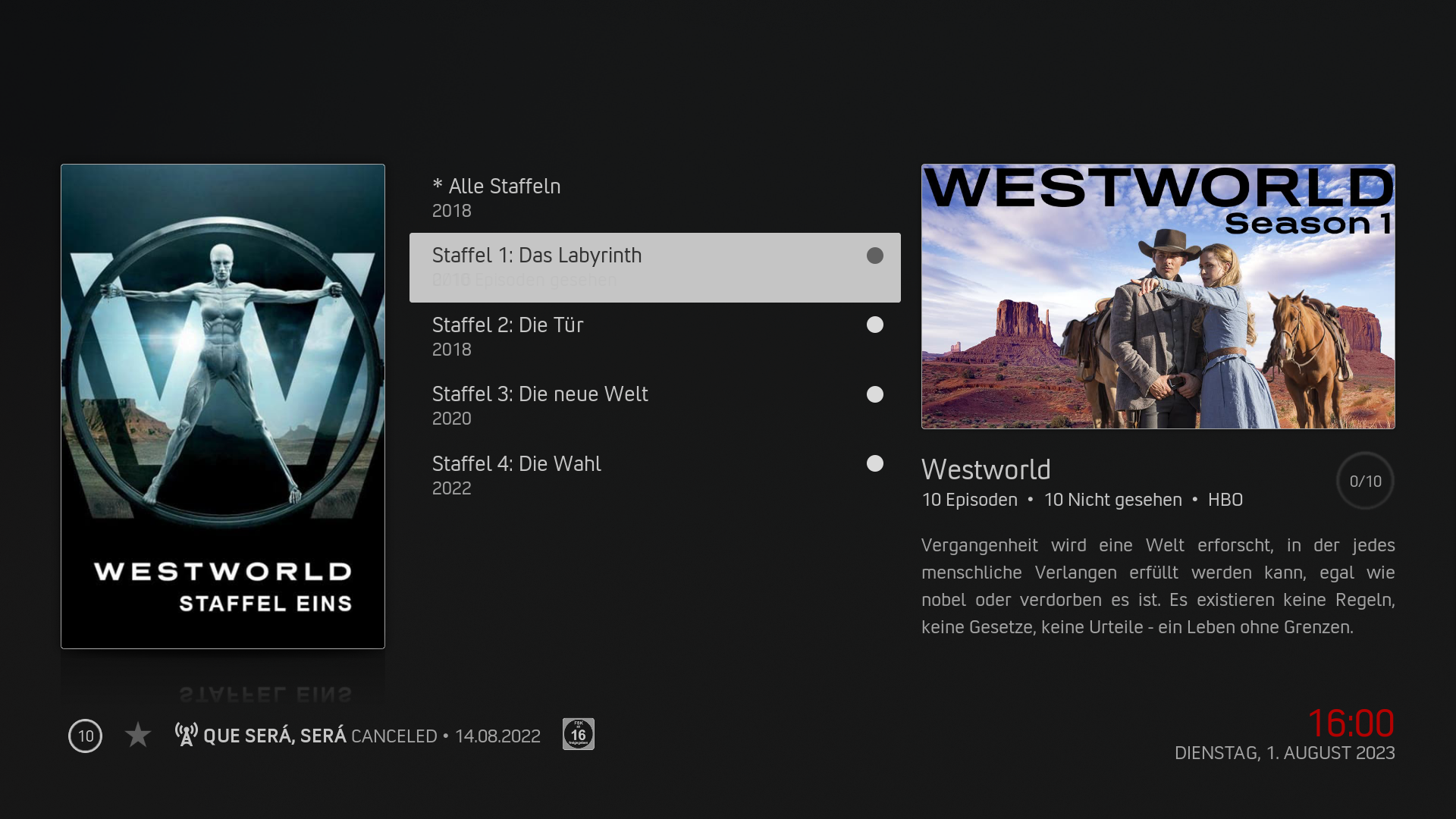Toggle watched dot for Staffel 1
This screenshot has width=1456, height=819.
(875, 256)
